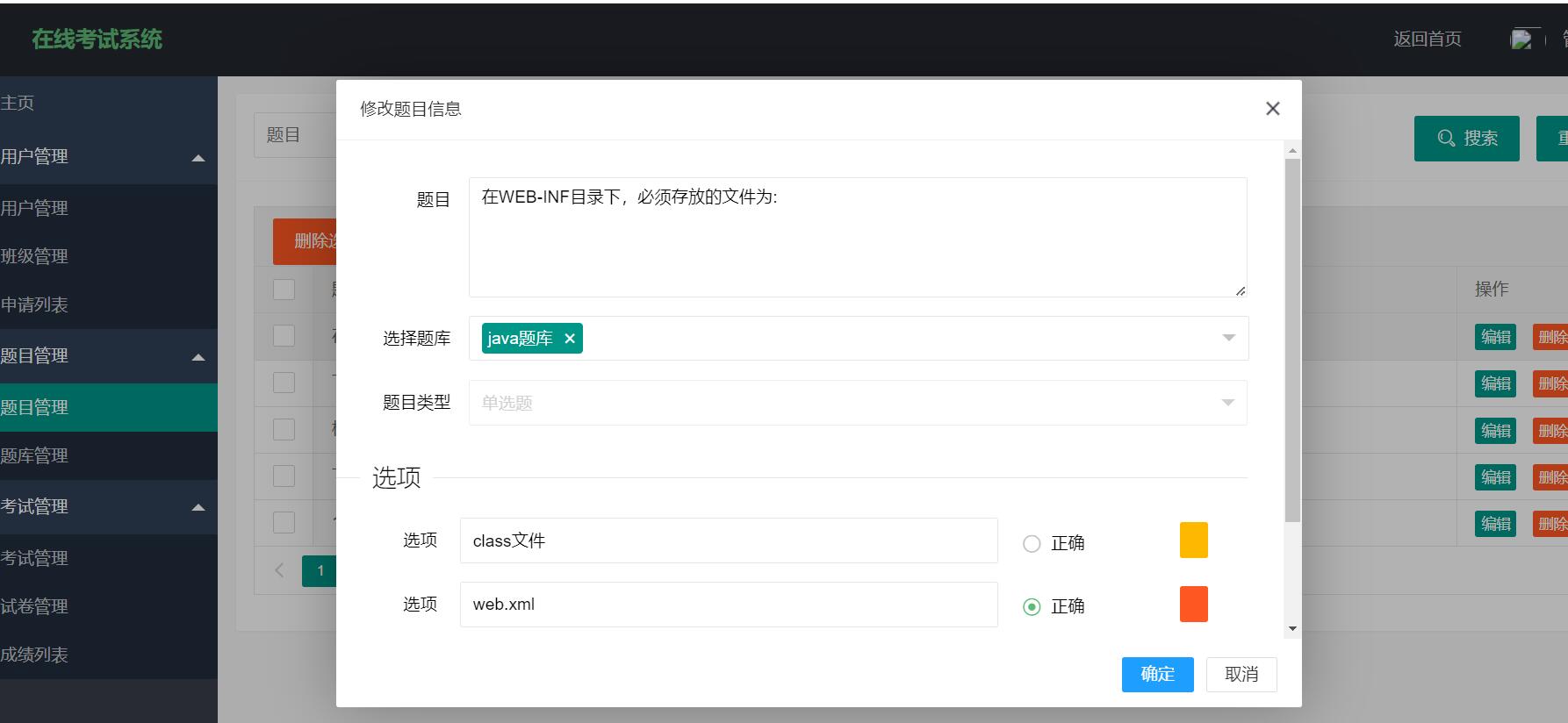Focus the 题目 search input behind dialog
The height and width of the screenshot is (723, 1568).
295,135
